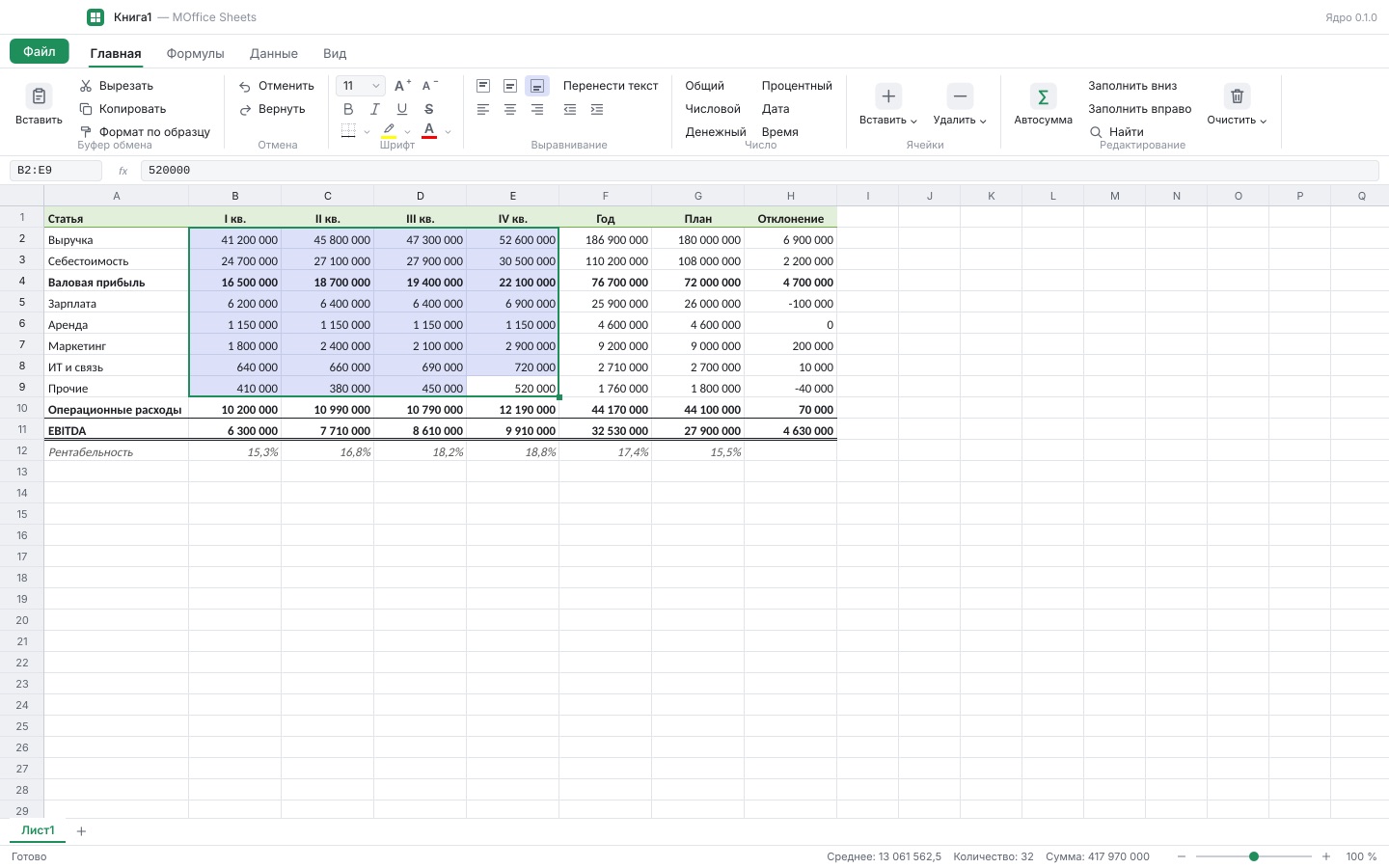Copy selection with Копировать
This screenshot has height=868, width=1389.
coord(123,109)
